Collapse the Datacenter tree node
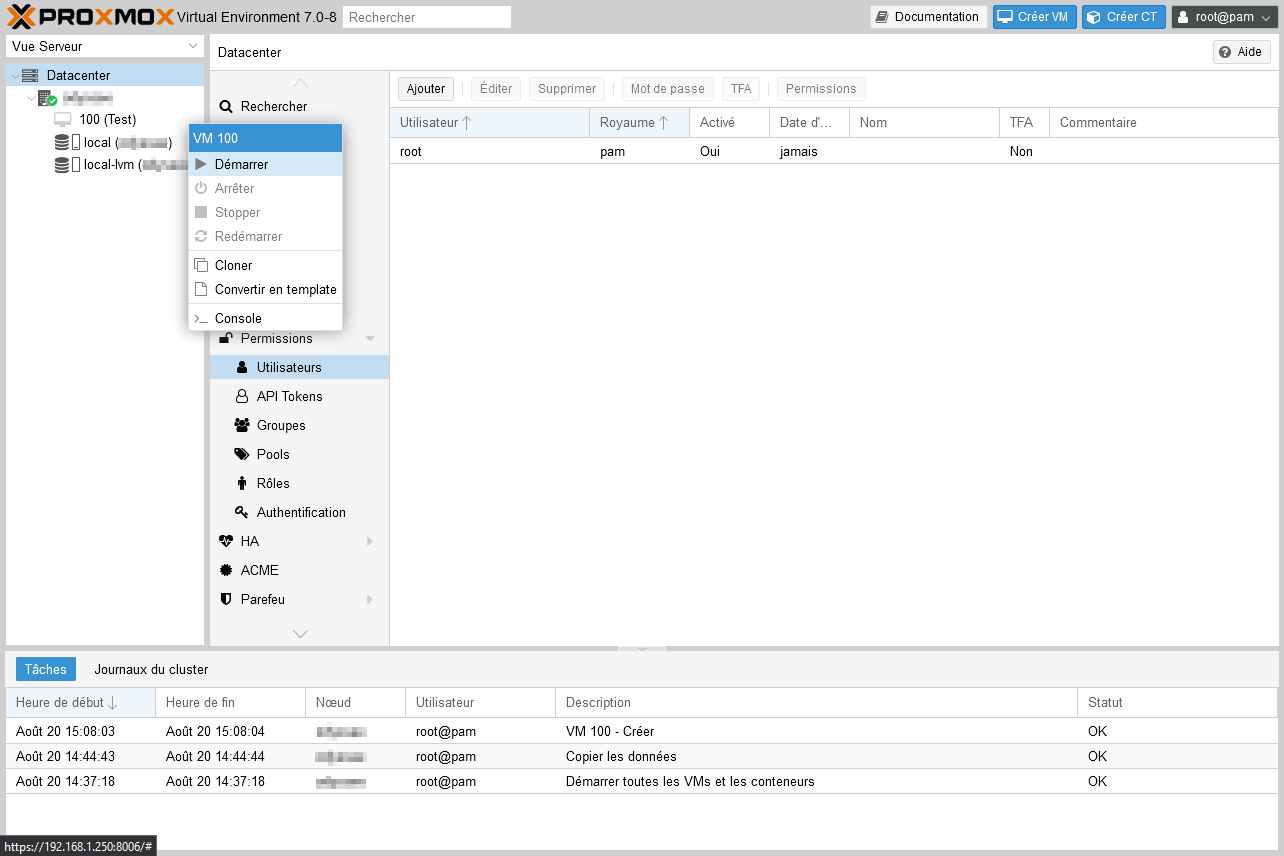This screenshot has height=856, width=1284. coord(14,76)
